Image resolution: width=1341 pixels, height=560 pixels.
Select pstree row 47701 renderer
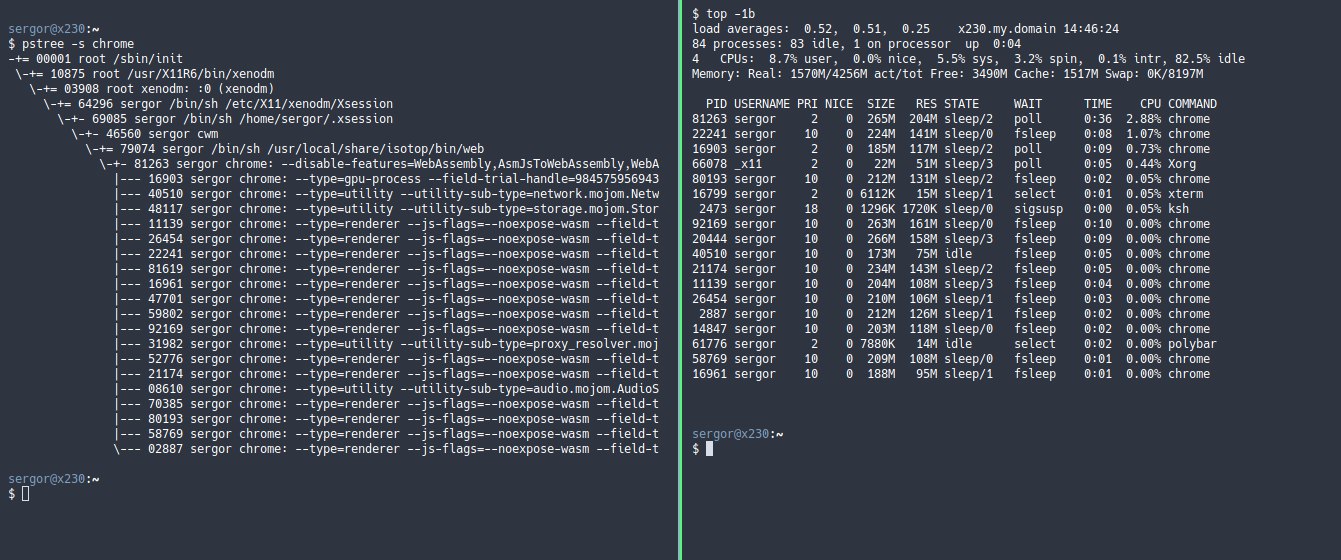pos(385,299)
